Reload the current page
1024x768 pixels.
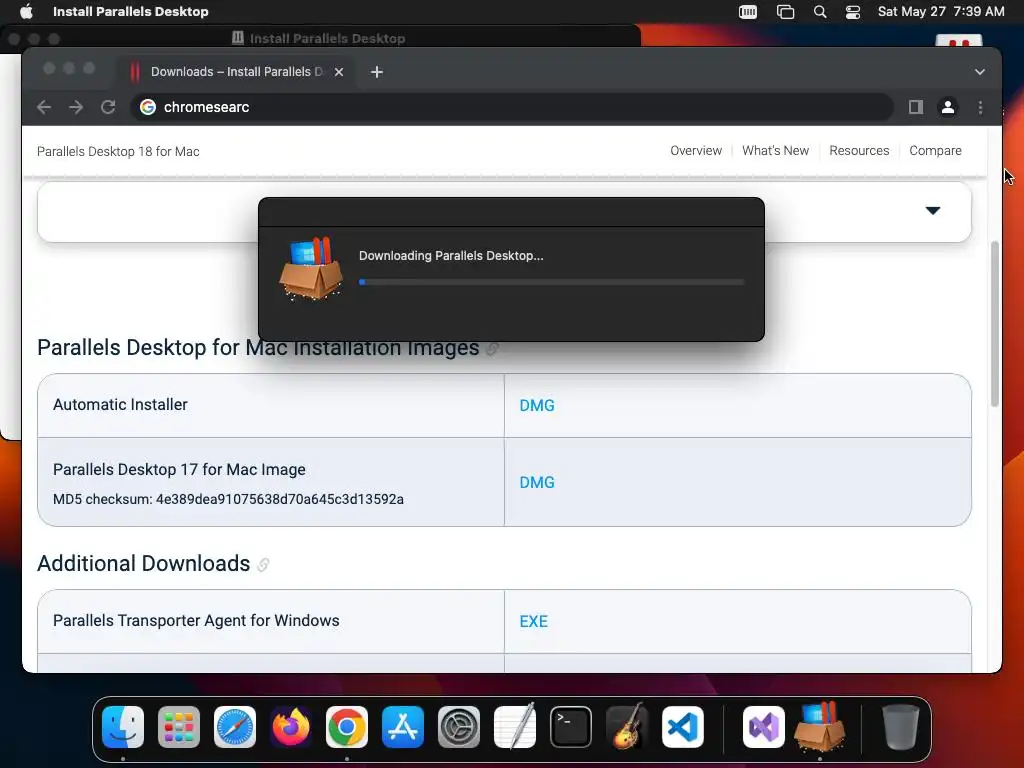coord(108,107)
